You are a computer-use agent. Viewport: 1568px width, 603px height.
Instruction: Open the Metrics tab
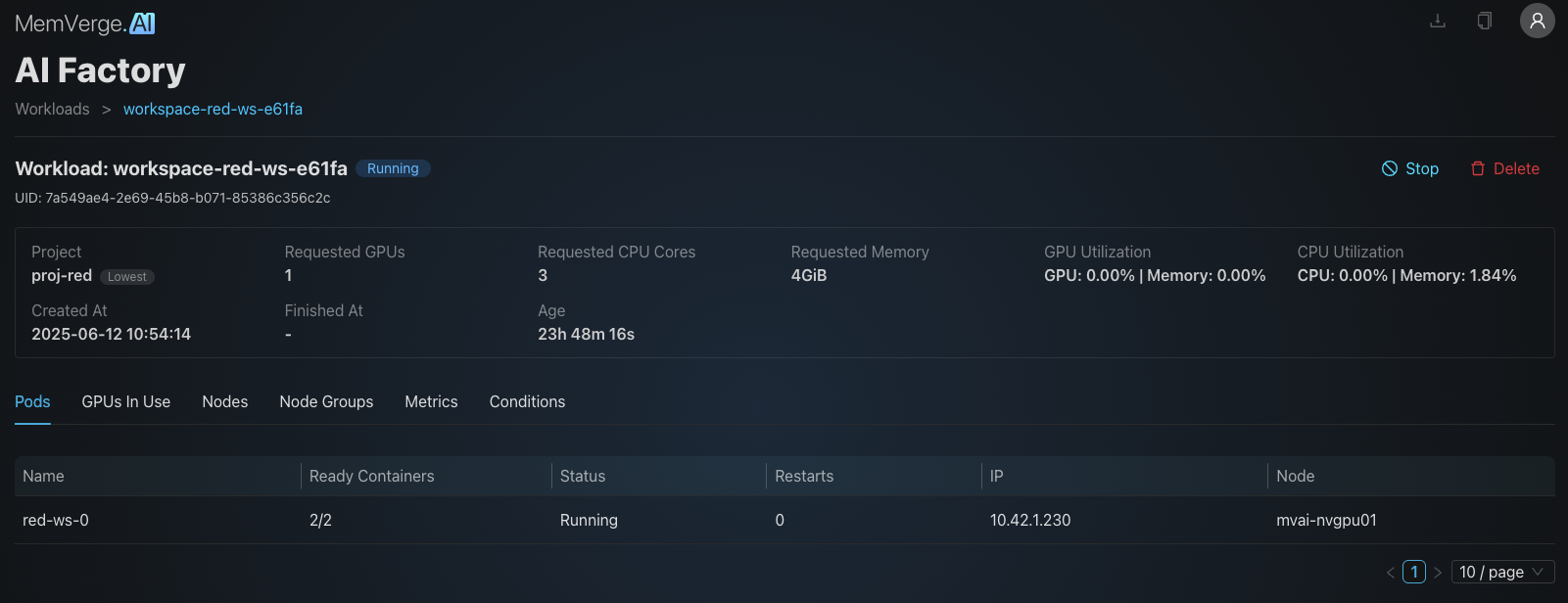pyautogui.click(x=431, y=401)
